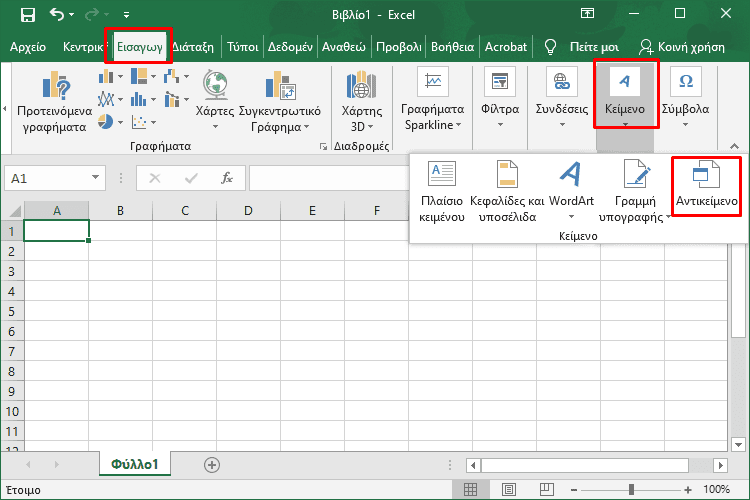Viewport: 750px width, 500px height.
Task: Insert a combo chart
Action: click(176, 99)
